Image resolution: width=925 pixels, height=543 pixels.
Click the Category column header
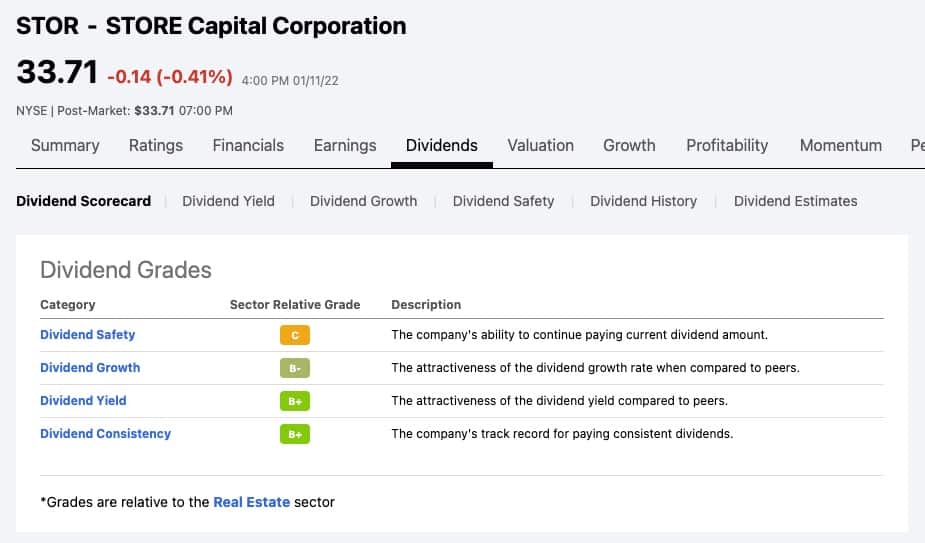click(67, 305)
